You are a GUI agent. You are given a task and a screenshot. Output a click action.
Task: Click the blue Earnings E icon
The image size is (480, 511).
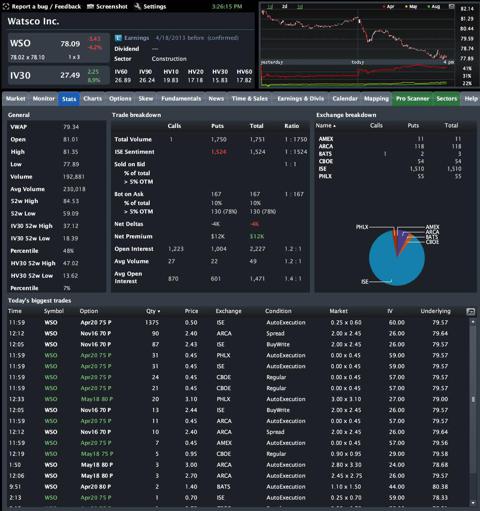(x=118, y=38)
